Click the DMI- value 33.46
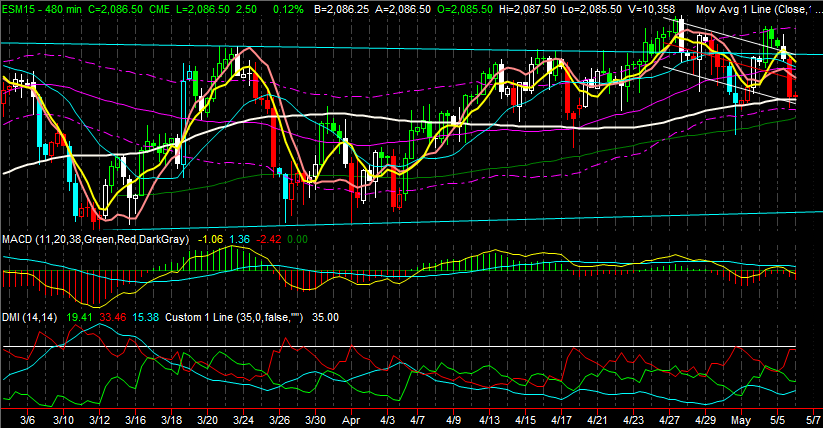The height and width of the screenshot is (428, 823). coord(112,317)
